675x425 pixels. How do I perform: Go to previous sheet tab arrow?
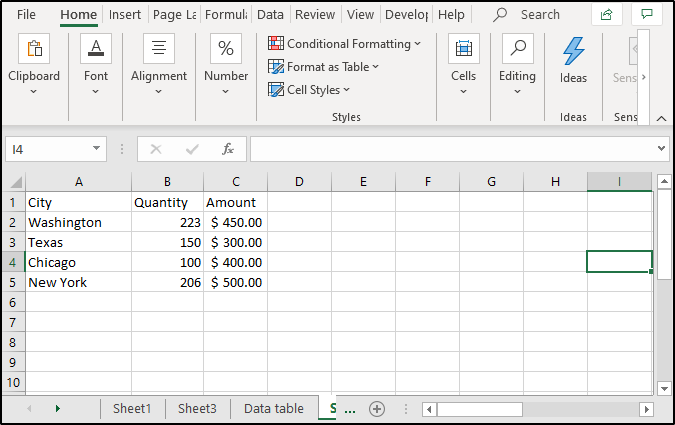pos(29,409)
